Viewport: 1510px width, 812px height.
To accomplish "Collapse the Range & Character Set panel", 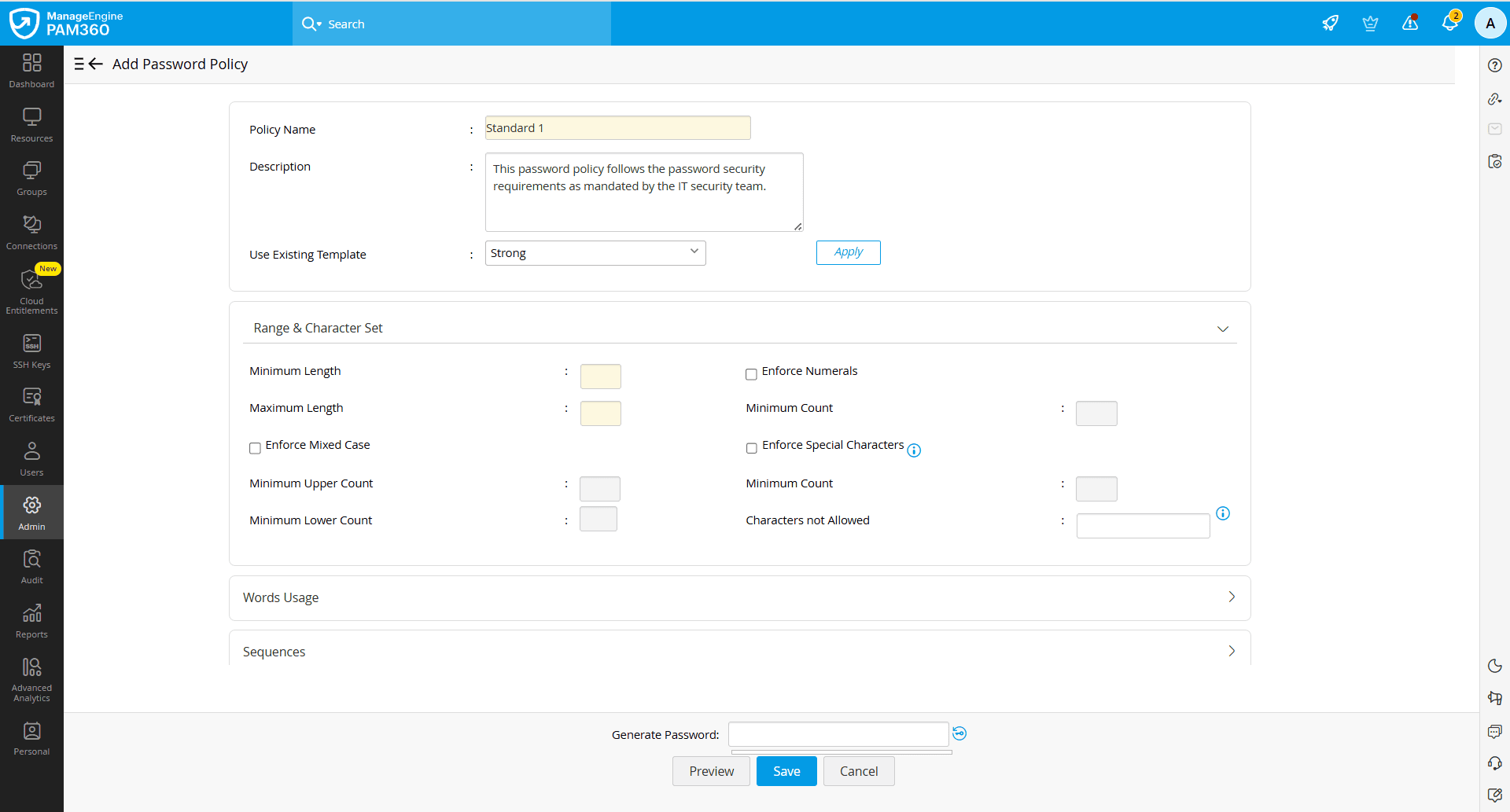I will (x=1223, y=329).
